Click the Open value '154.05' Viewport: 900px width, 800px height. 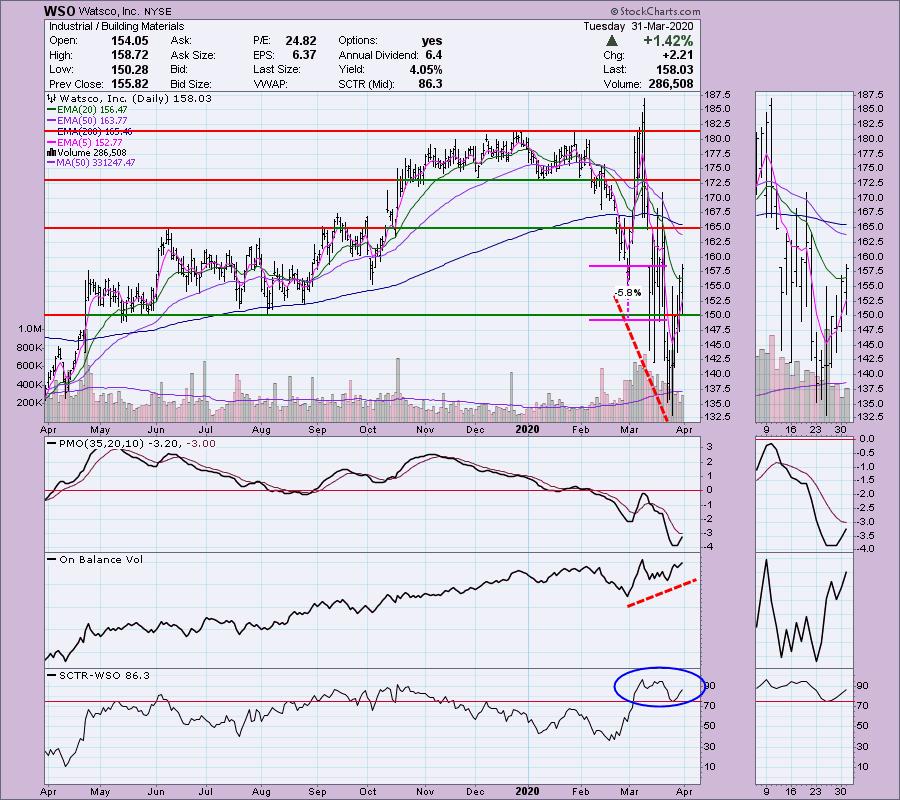(x=129, y=41)
